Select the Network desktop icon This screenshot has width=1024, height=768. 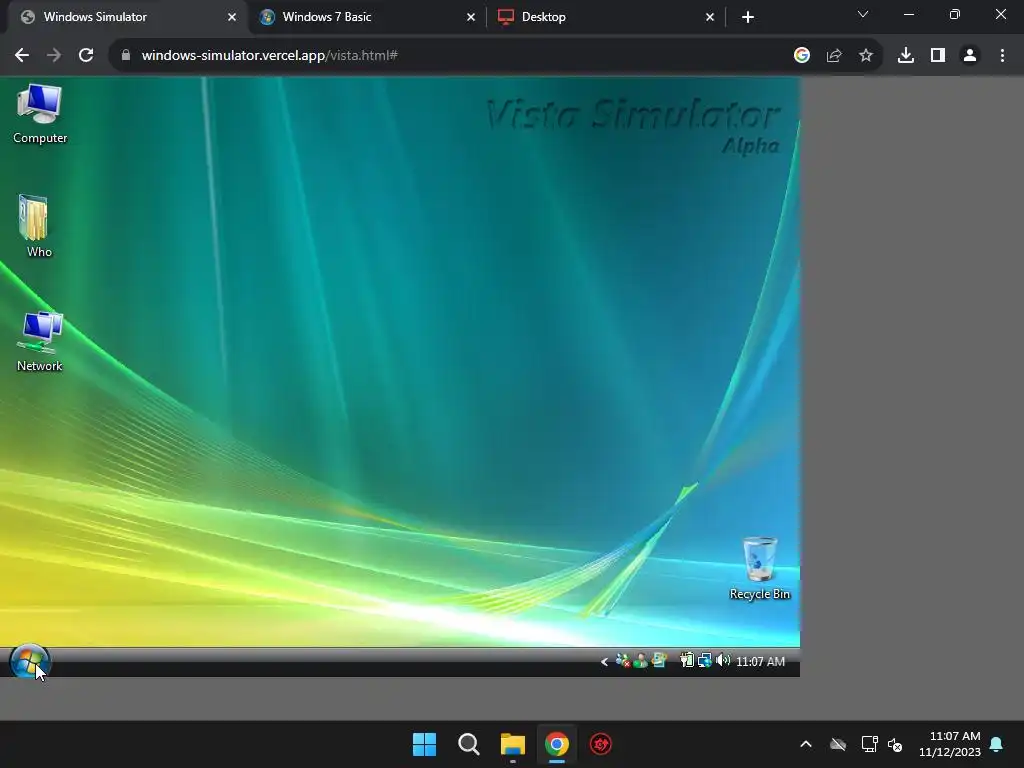(x=39, y=342)
